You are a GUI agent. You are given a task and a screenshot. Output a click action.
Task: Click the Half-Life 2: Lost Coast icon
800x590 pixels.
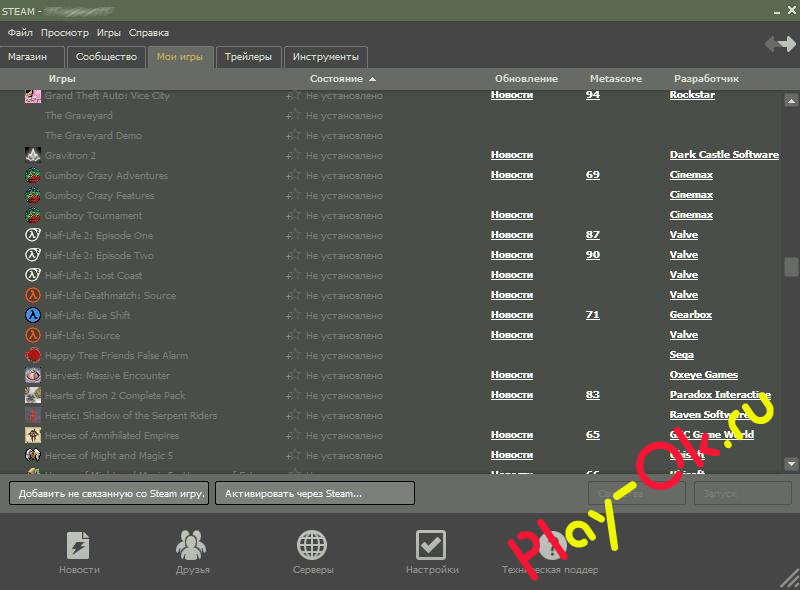tap(33, 275)
